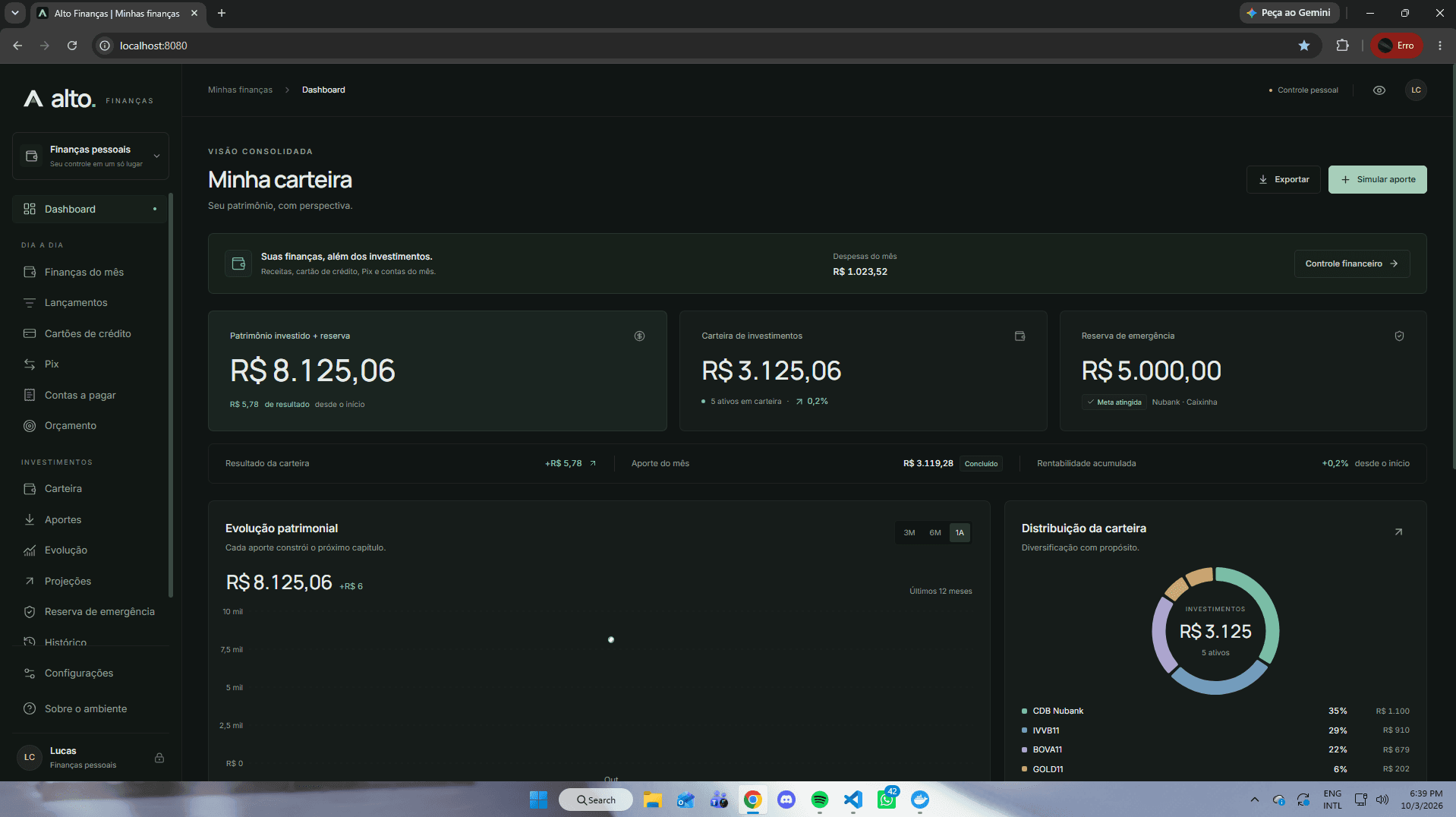Click Lucas profile name in sidebar
This screenshot has width=1456, height=817.
pyautogui.click(x=63, y=751)
